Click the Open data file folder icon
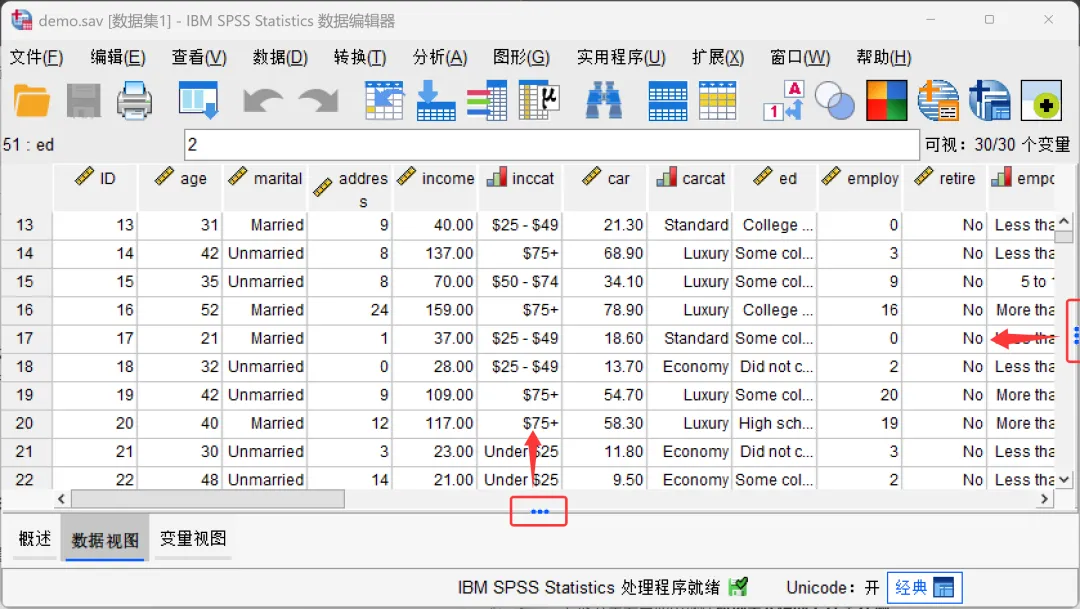Screen dimensions: 1080x609 (32, 101)
